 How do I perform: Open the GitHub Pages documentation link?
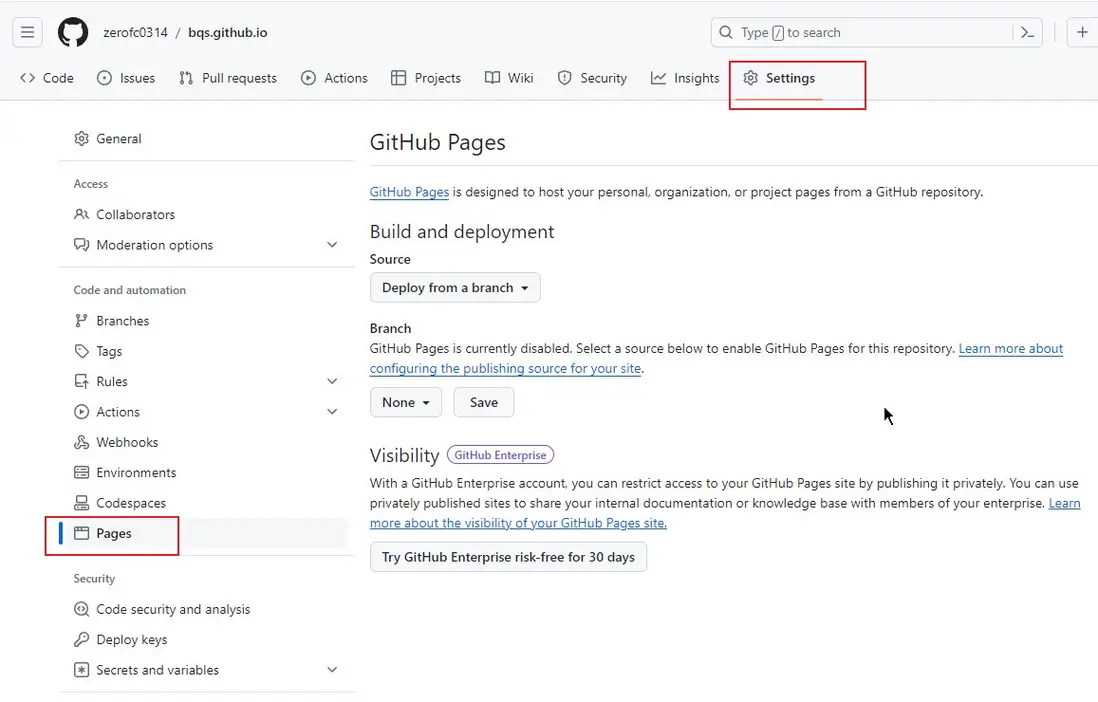tap(409, 192)
